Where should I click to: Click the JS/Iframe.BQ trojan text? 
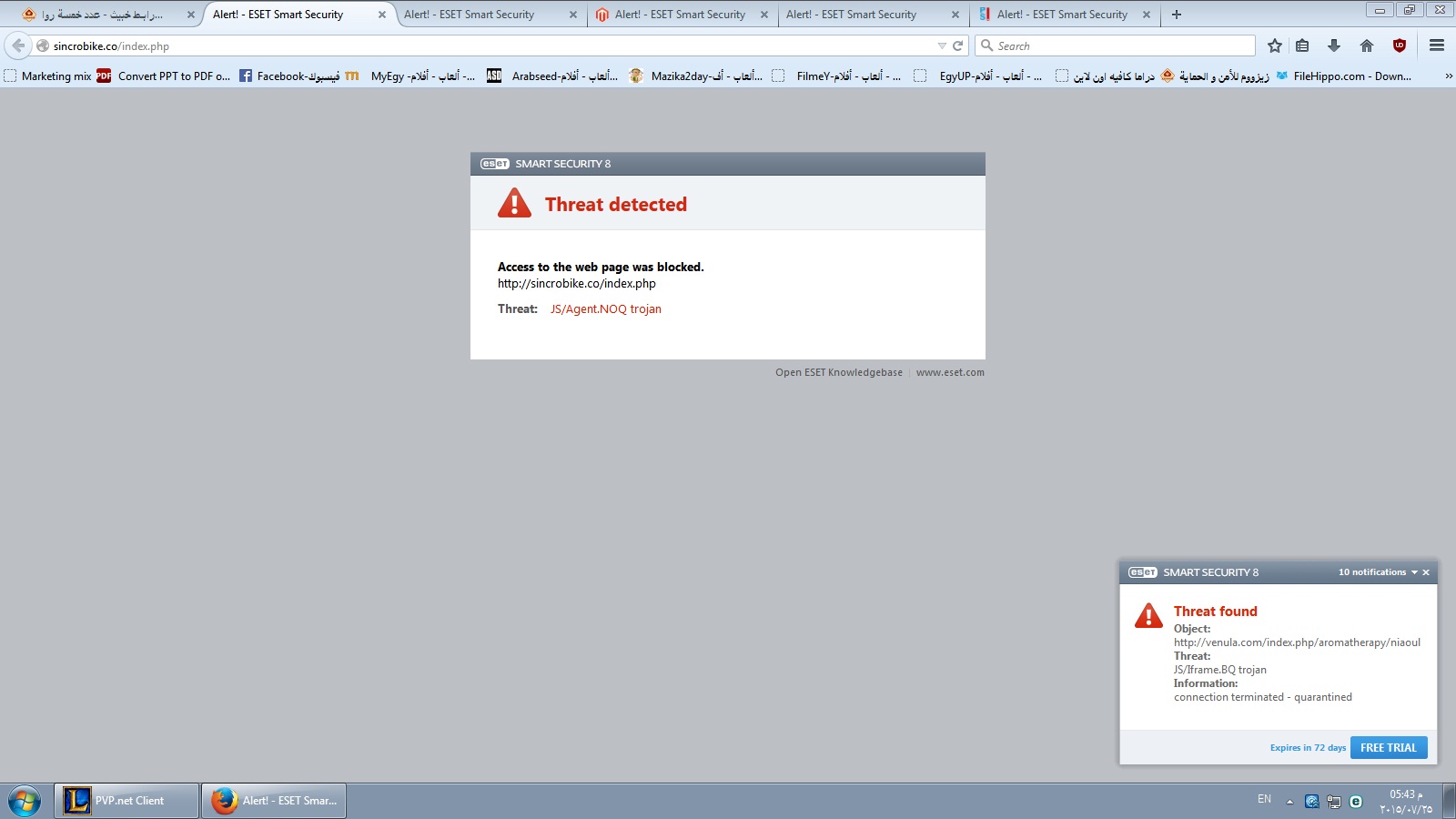click(x=1220, y=670)
